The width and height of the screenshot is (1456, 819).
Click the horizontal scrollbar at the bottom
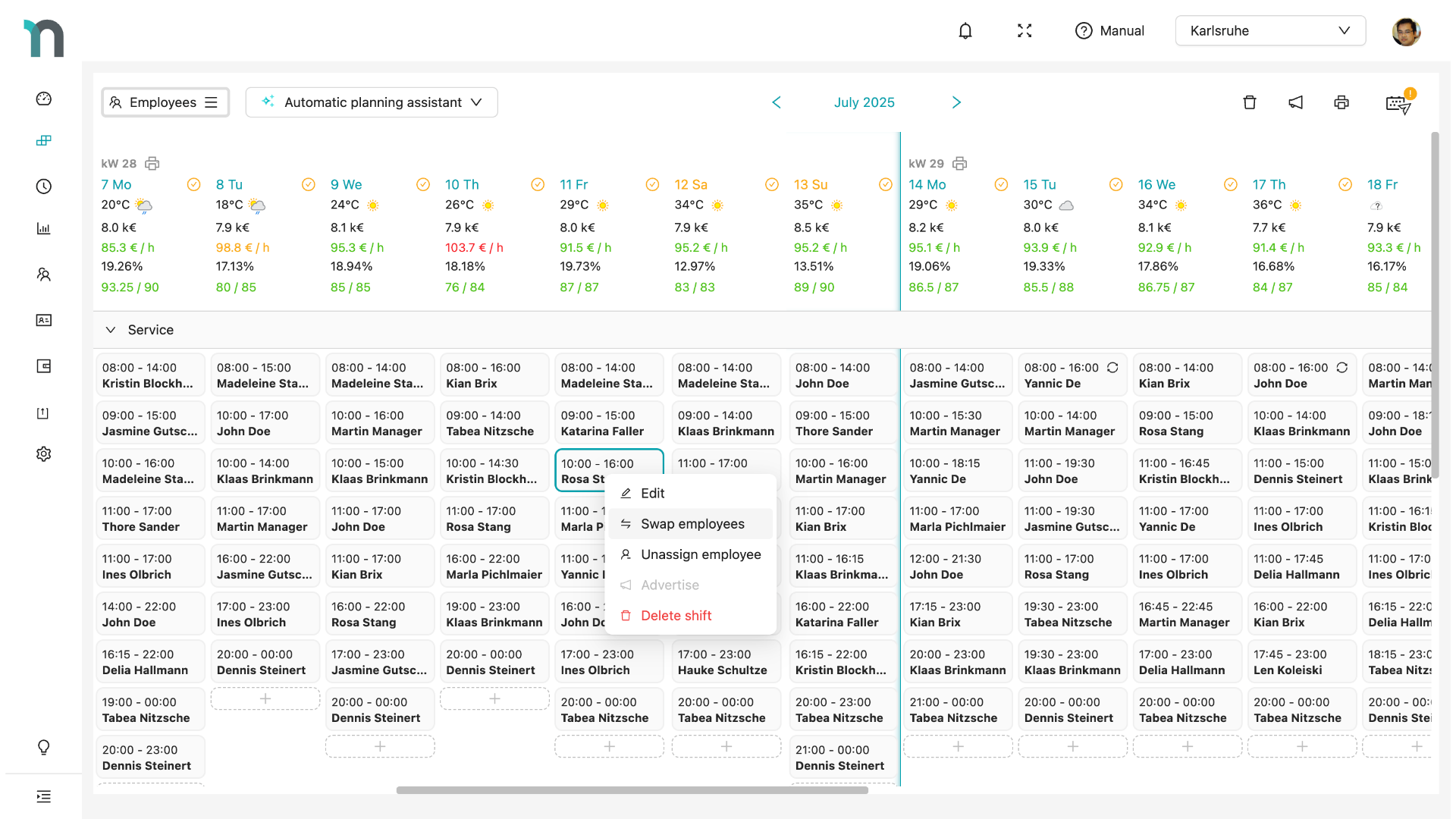(x=632, y=790)
